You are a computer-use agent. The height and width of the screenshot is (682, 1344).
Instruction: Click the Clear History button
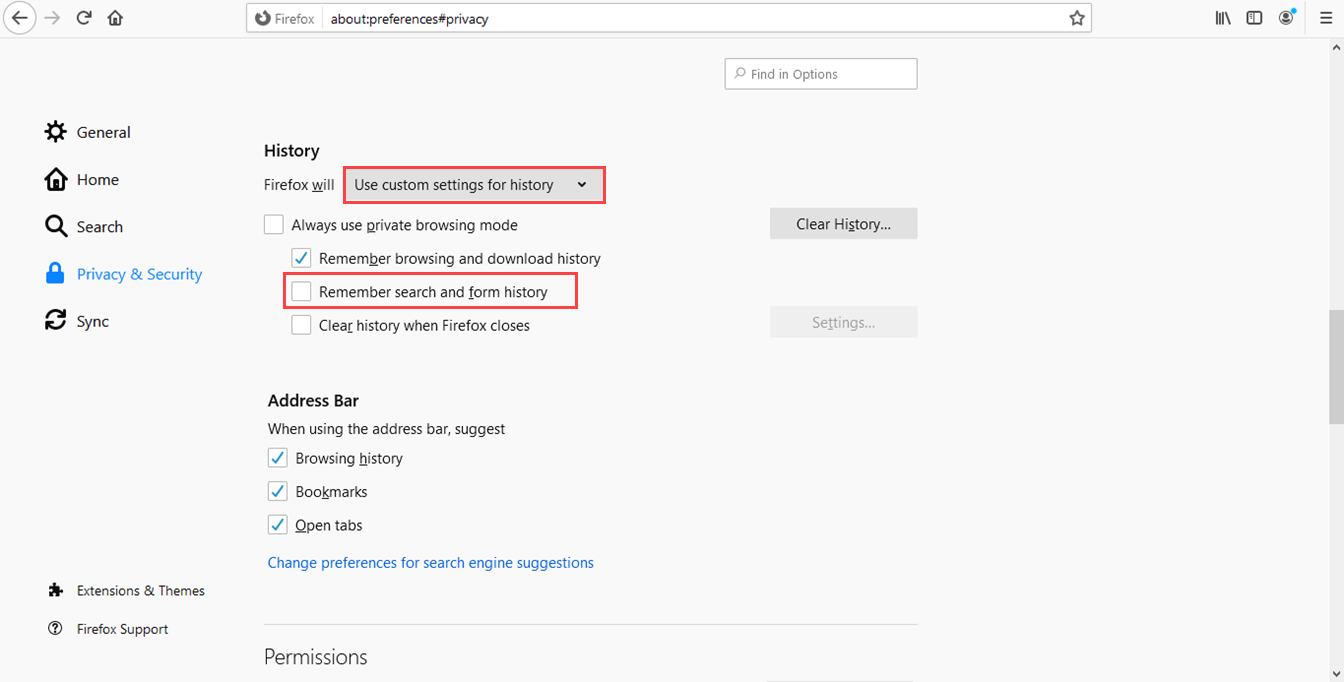[843, 224]
